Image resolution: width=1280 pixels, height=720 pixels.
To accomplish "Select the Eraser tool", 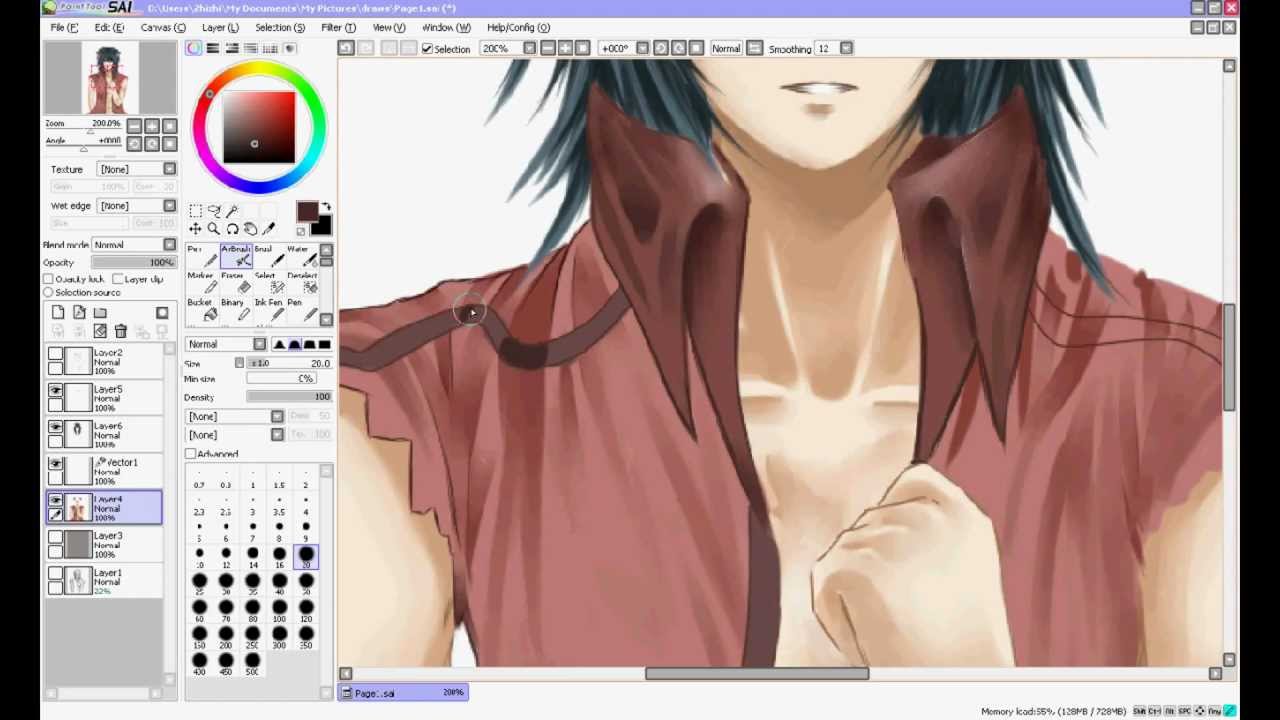I will 235,284.
